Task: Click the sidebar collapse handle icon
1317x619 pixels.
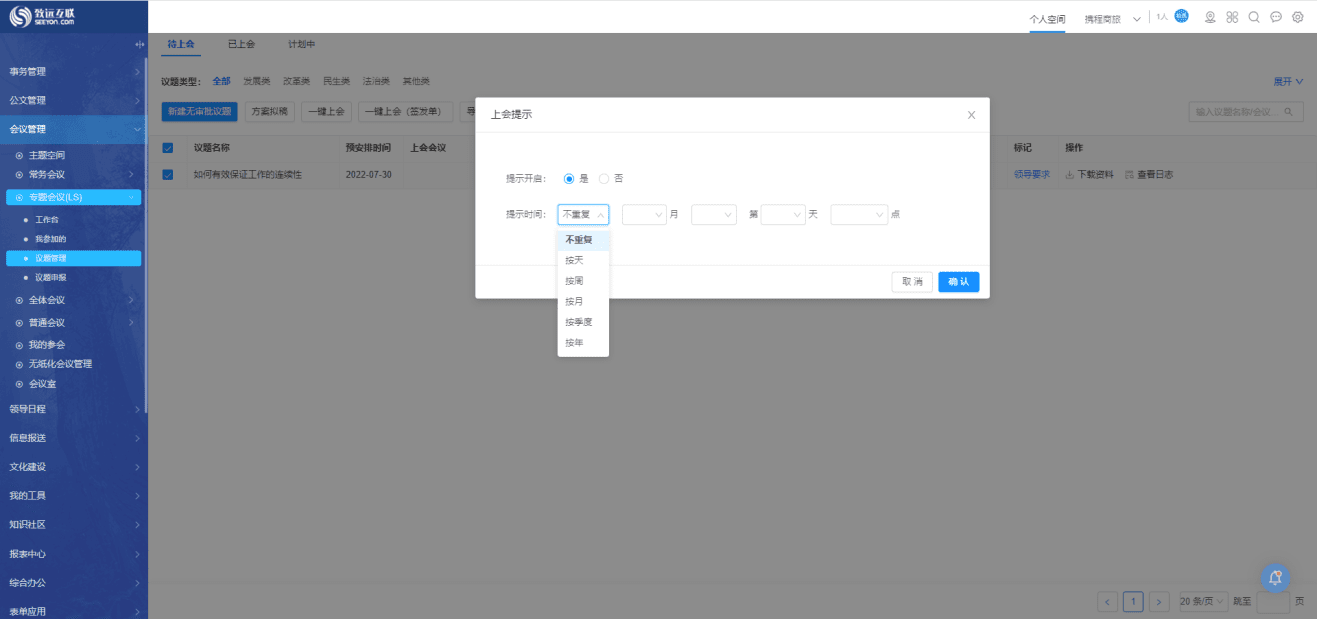Action: point(139,45)
